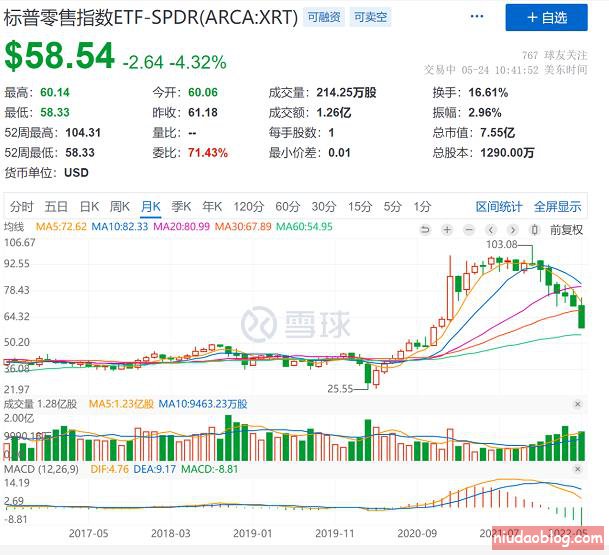
Task: Click the MA20:80.99 moving average label
Action: click(182, 226)
